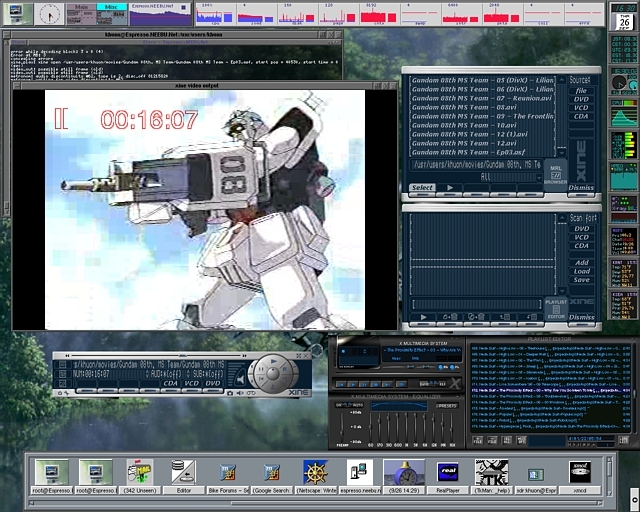Choose the DVD source in the MRL browser
640x512 pixels.
coord(581,99)
